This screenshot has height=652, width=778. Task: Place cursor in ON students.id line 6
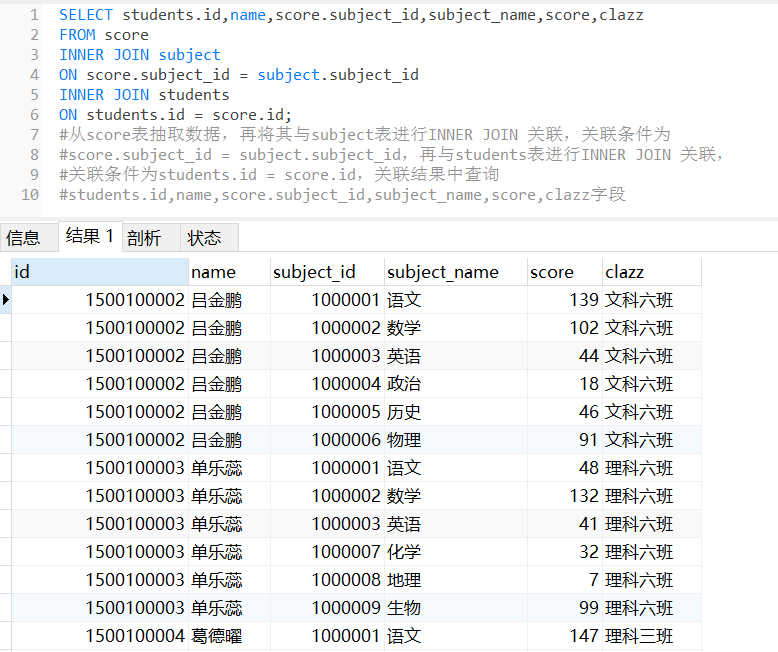[x=175, y=115]
